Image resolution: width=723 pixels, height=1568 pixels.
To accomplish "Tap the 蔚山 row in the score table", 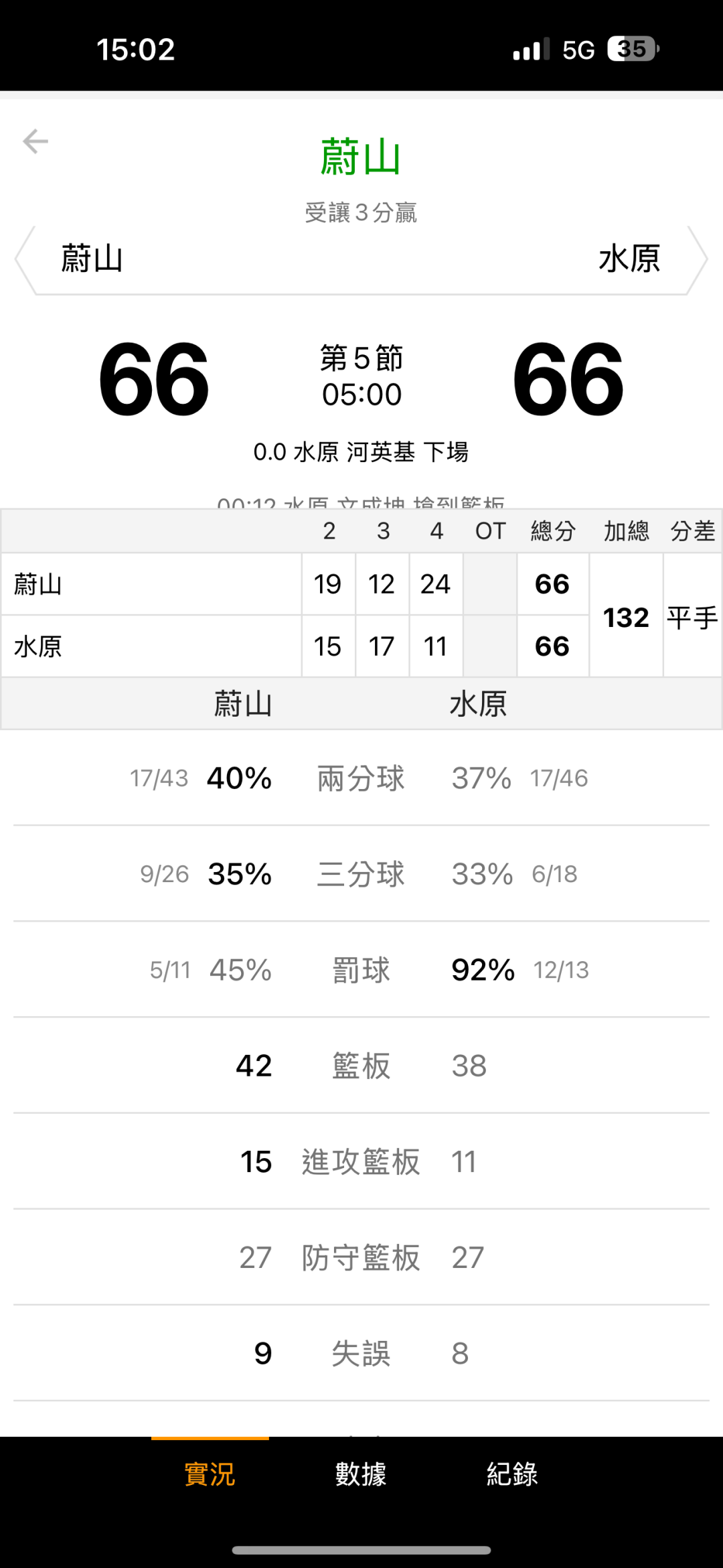I will (x=151, y=584).
